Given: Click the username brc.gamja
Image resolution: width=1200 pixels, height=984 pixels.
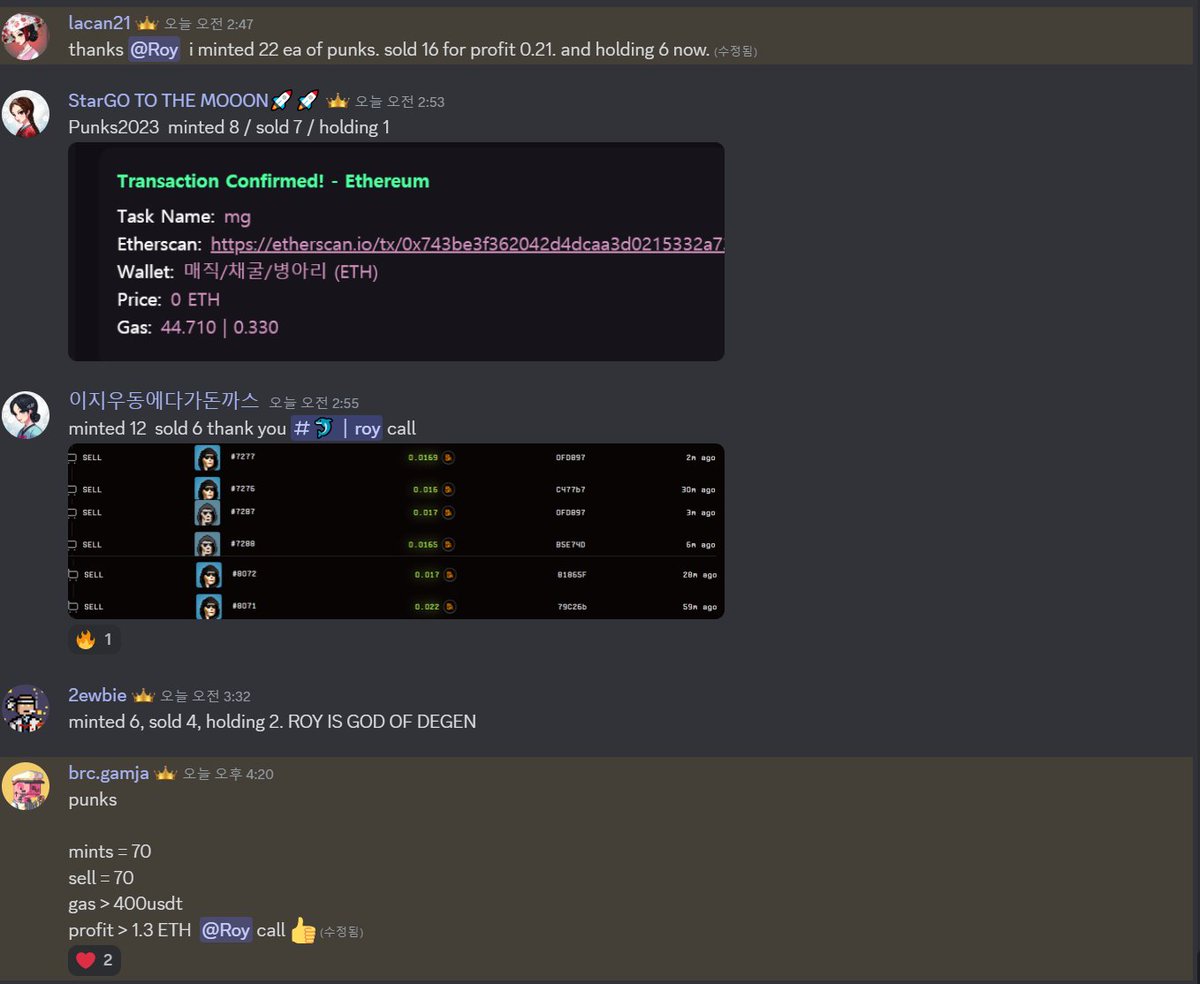Looking at the screenshot, I should (x=109, y=773).
